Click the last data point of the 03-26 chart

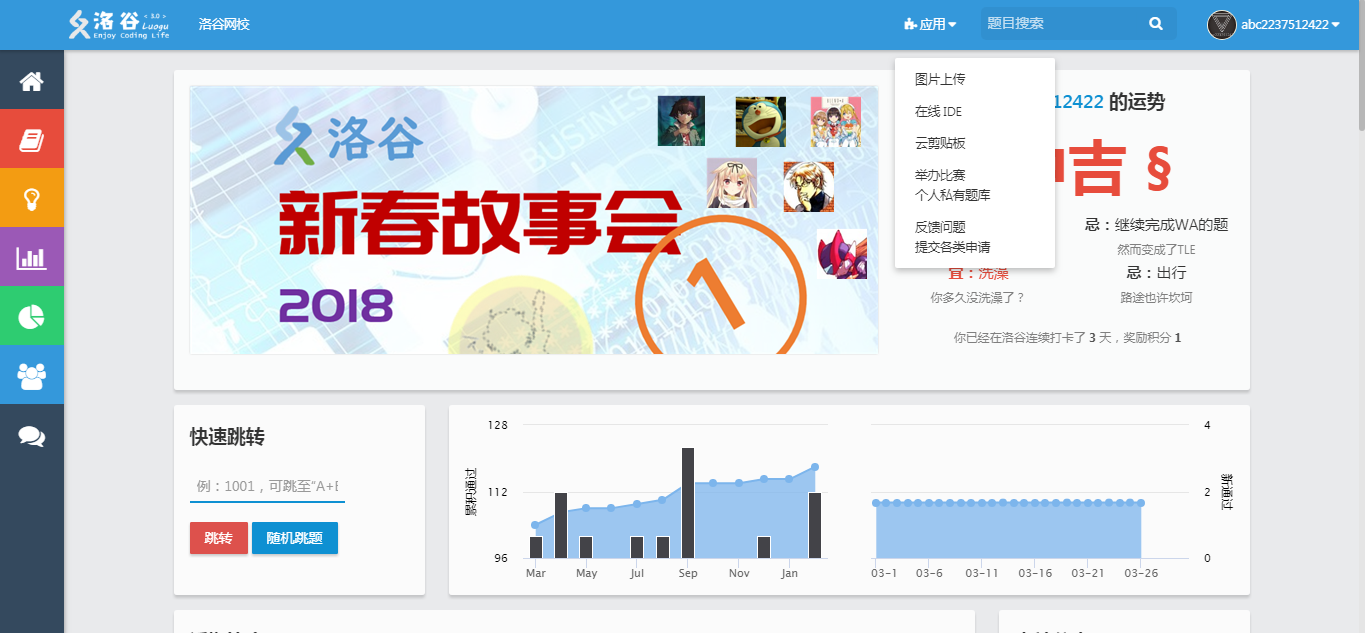tap(1140, 503)
